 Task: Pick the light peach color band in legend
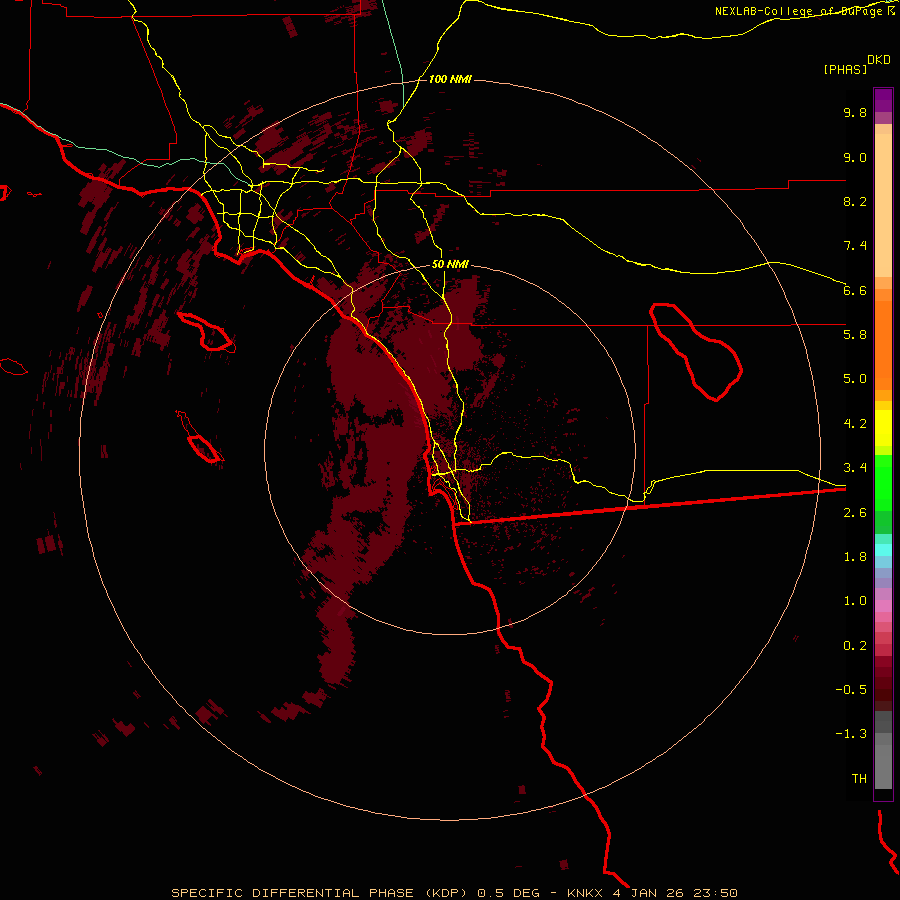point(883,205)
